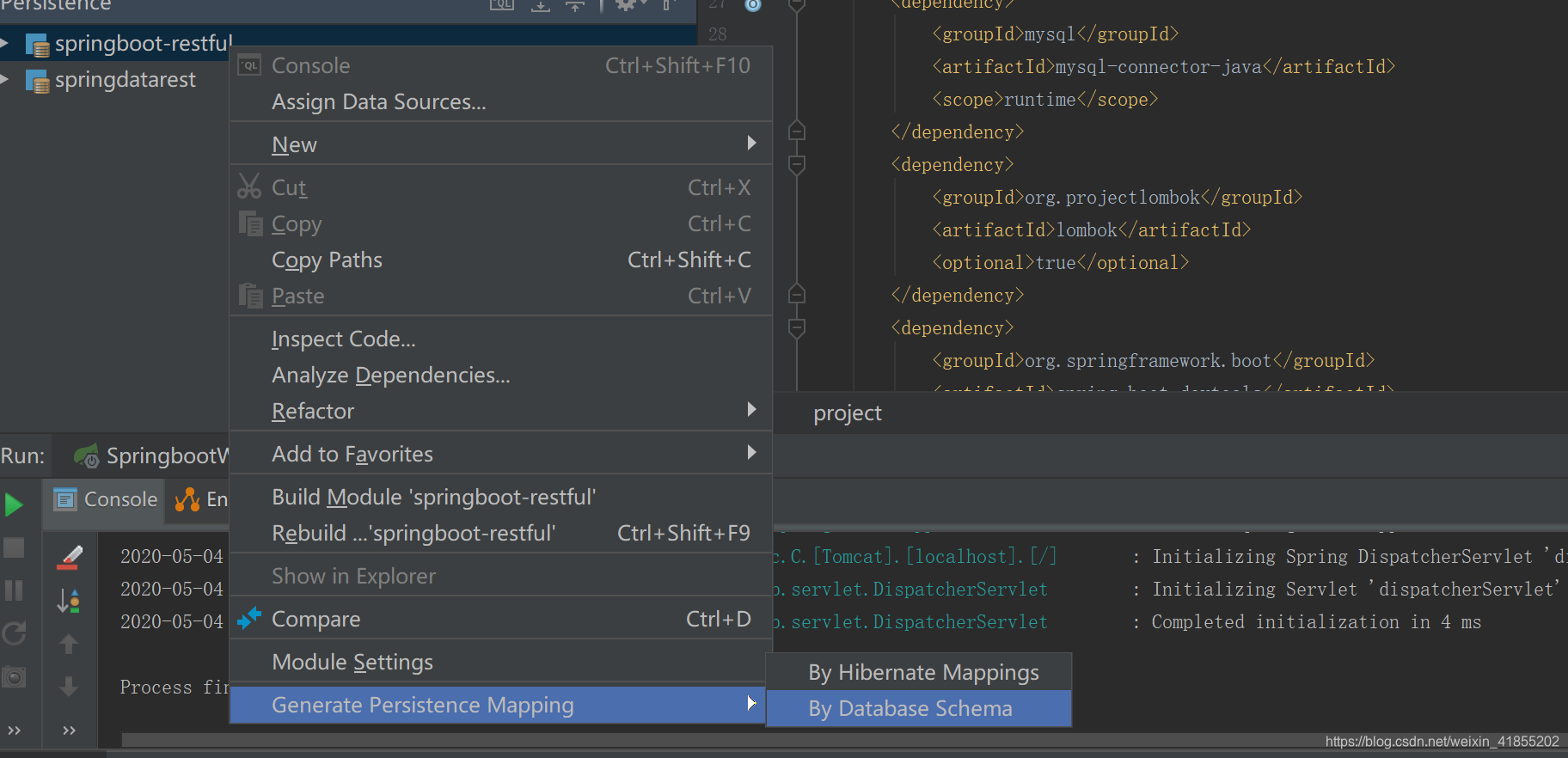Click the Console tab's window icon
This screenshot has width=1568, height=758.
pyautogui.click(x=65, y=499)
